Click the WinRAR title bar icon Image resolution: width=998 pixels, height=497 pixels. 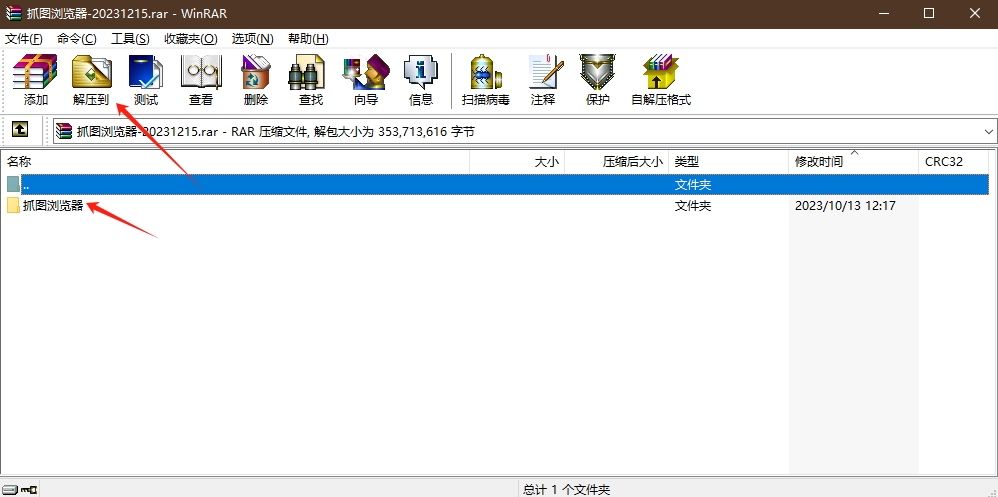13,13
